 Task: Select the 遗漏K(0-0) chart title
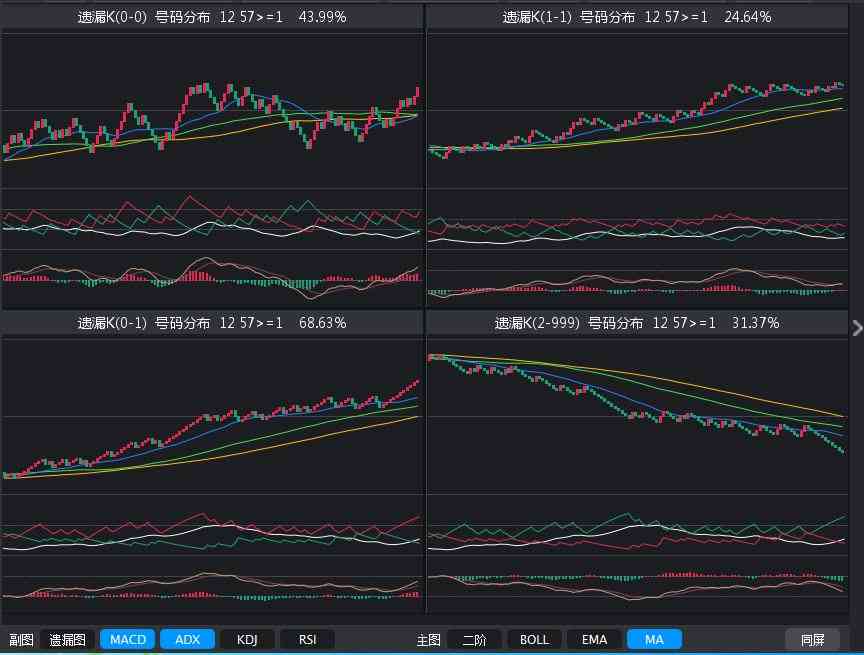coord(112,17)
